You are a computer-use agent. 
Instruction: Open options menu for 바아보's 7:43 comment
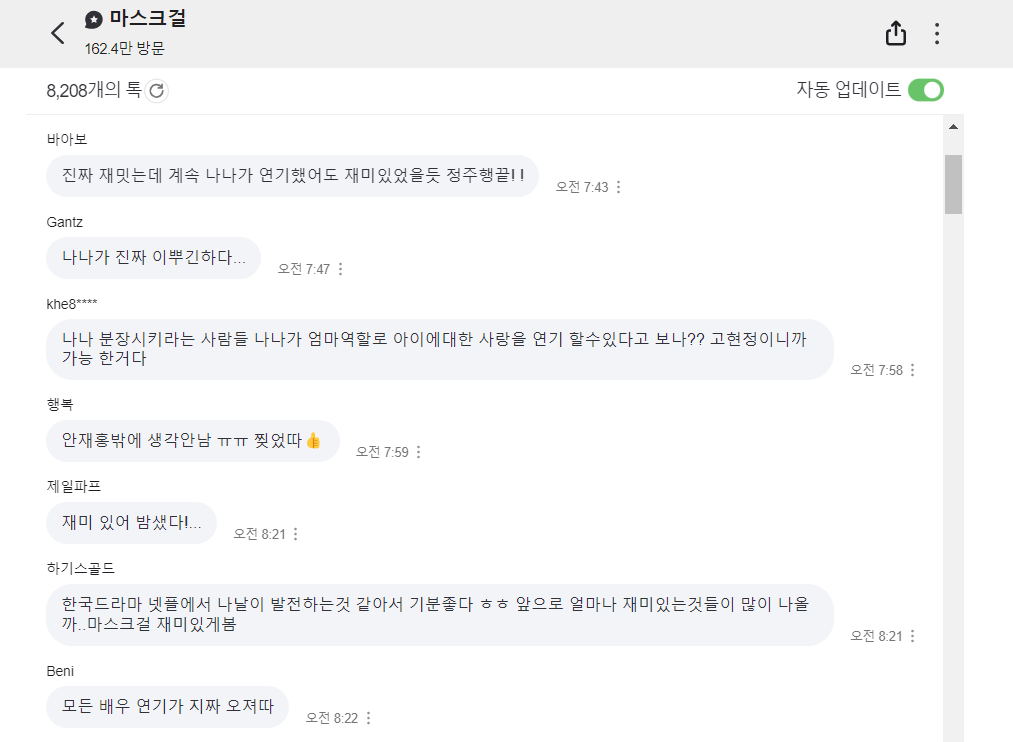point(618,187)
